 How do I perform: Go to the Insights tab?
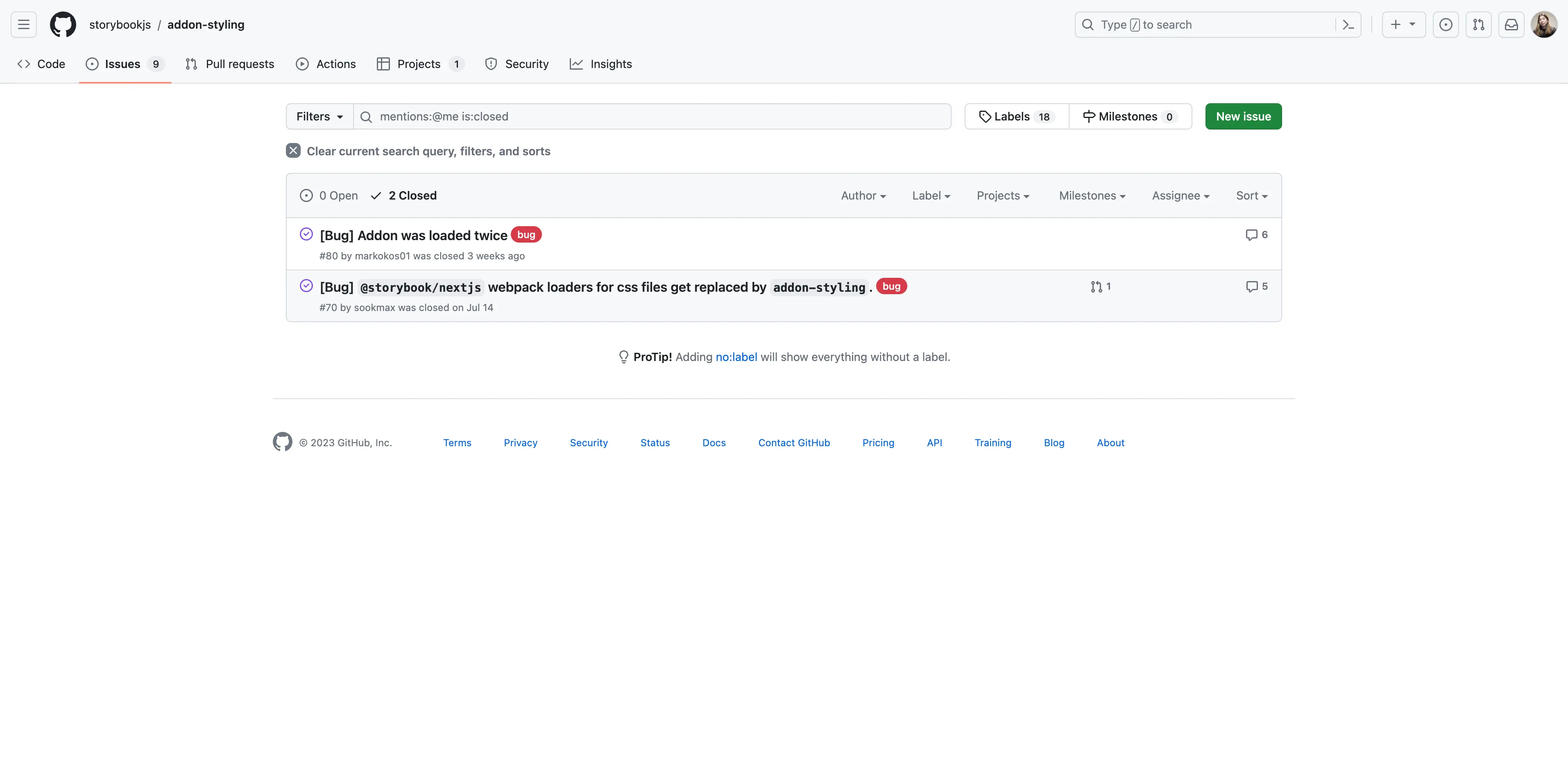[x=601, y=64]
